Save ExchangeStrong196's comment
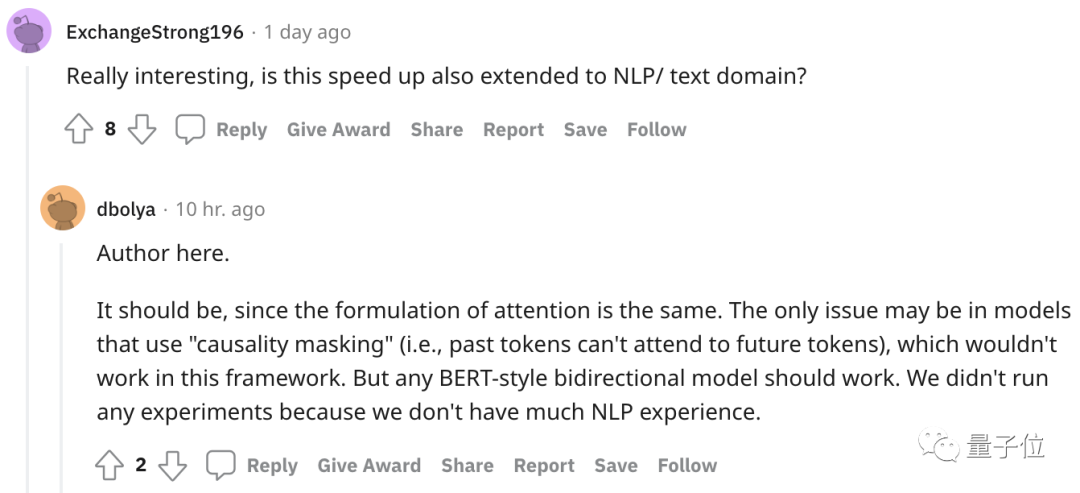The image size is (1080, 493). pos(585,130)
